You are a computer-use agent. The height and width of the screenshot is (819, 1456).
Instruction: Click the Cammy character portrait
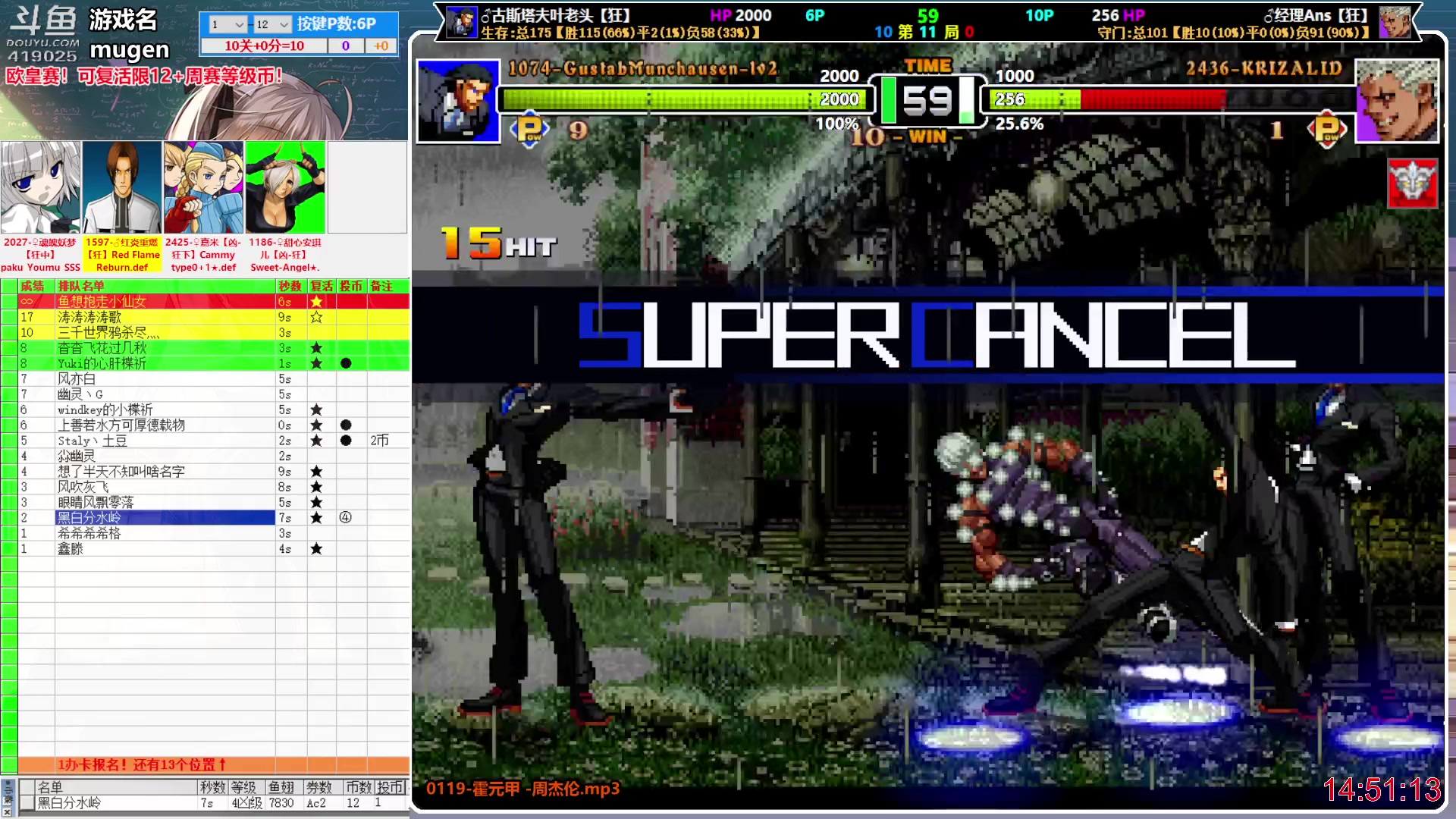point(203,187)
